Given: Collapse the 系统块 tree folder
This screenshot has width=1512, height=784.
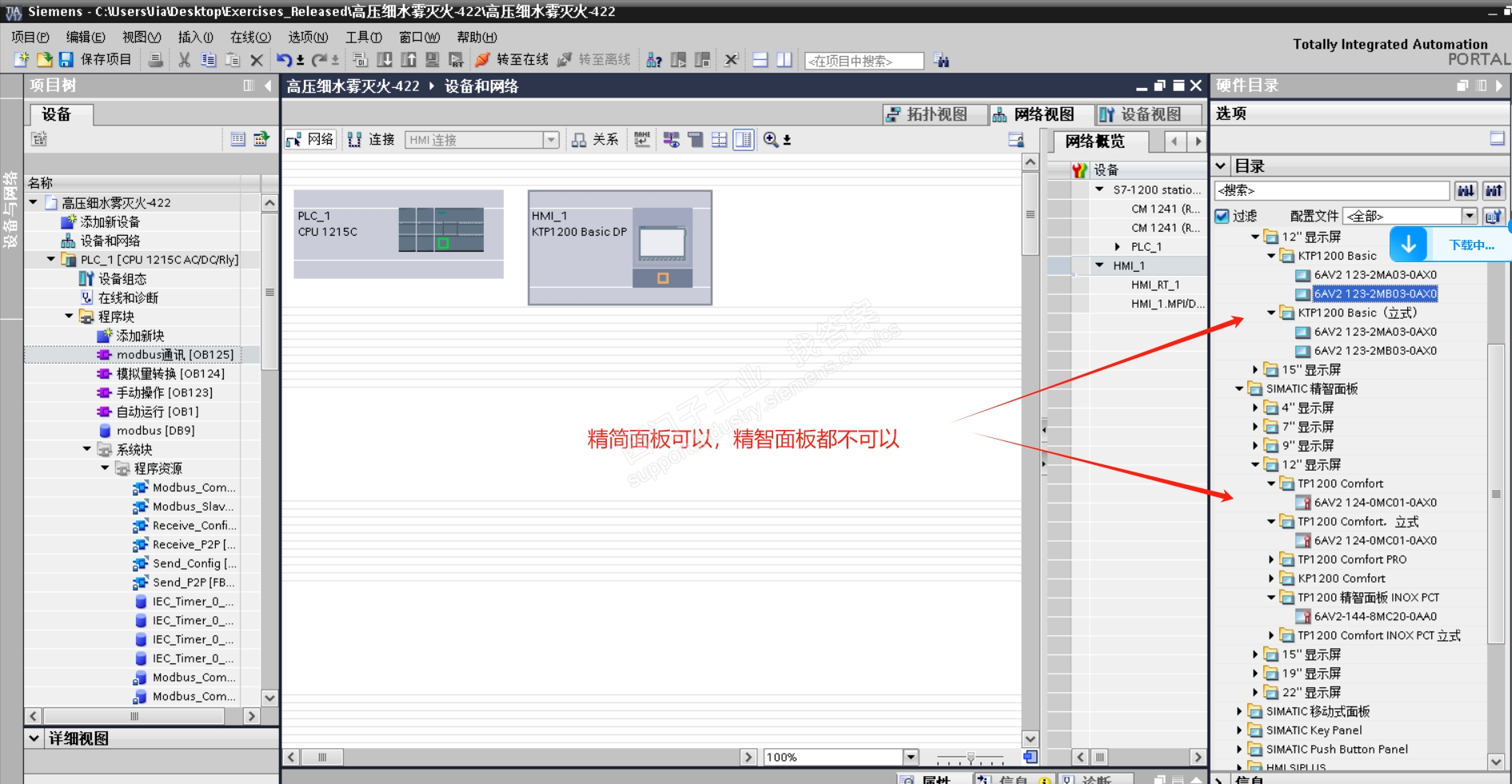Looking at the screenshot, I should (87, 449).
